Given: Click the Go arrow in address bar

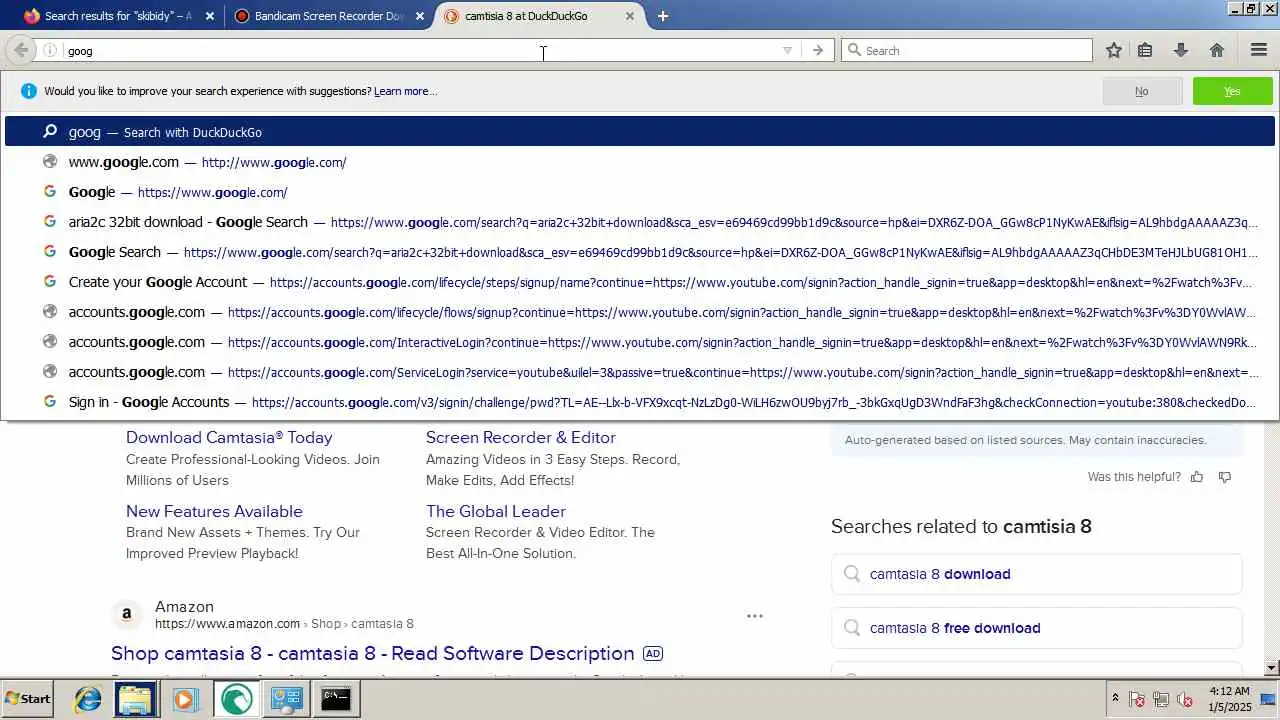Looking at the screenshot, I should point(818,50).
